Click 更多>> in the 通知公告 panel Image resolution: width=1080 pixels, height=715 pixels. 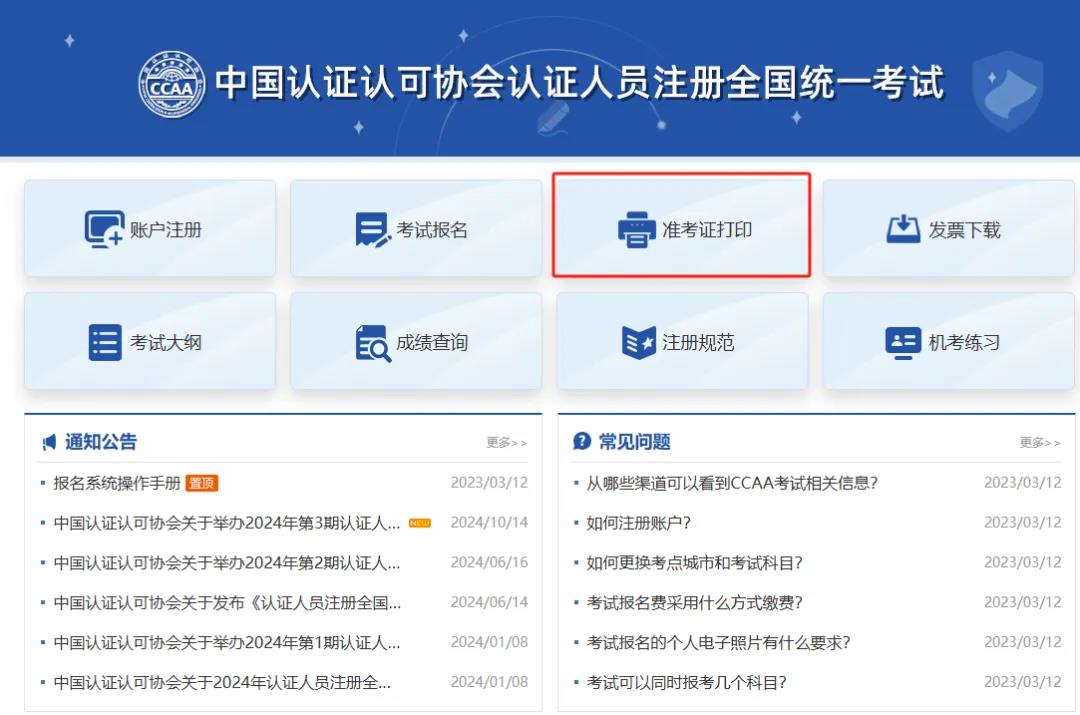coord(507,442)
